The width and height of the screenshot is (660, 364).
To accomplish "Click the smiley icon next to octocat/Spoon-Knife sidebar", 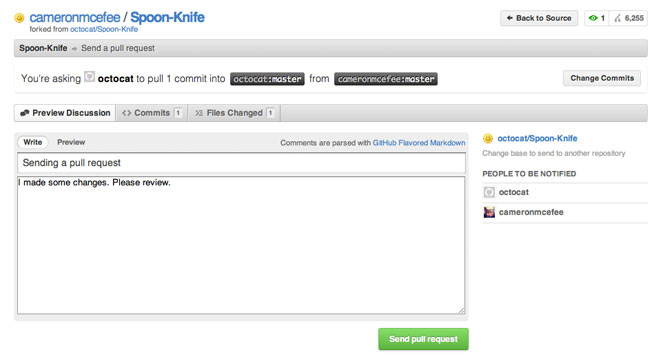I will [488, 138].
